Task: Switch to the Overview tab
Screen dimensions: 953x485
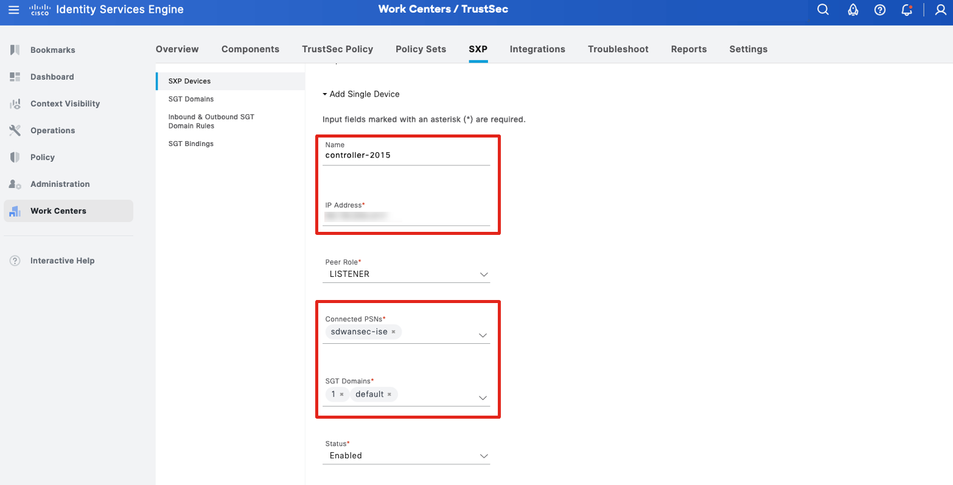Action: tap(177, 49)
